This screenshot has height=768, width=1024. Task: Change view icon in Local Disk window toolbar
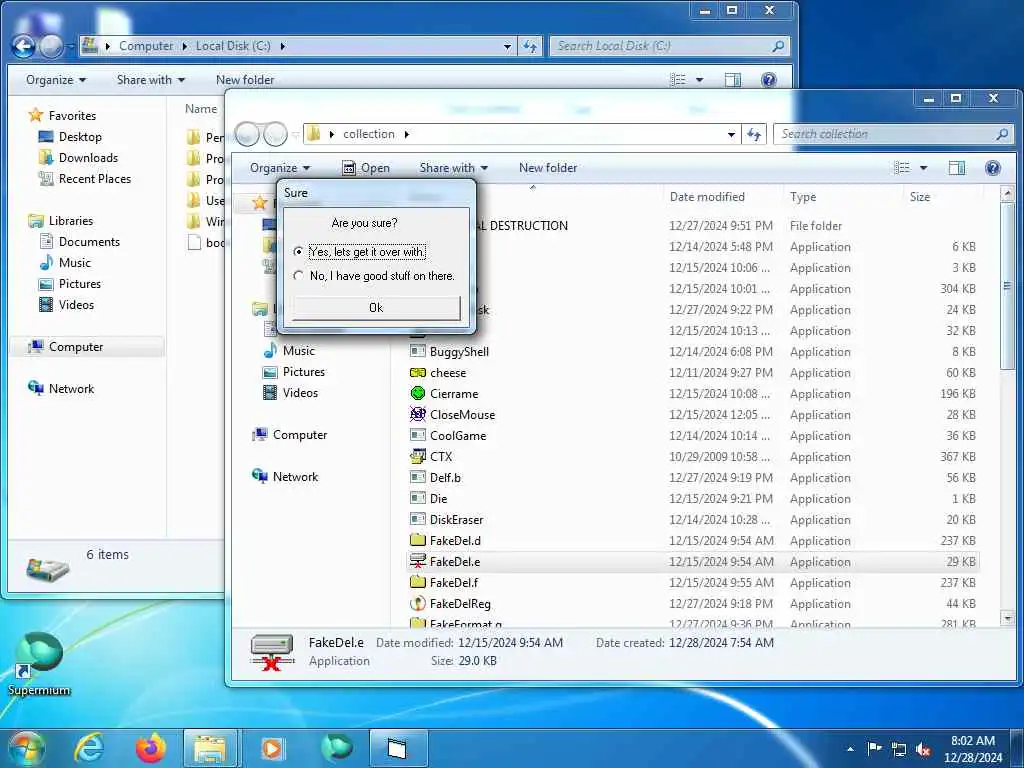click(x=678, y=80)
